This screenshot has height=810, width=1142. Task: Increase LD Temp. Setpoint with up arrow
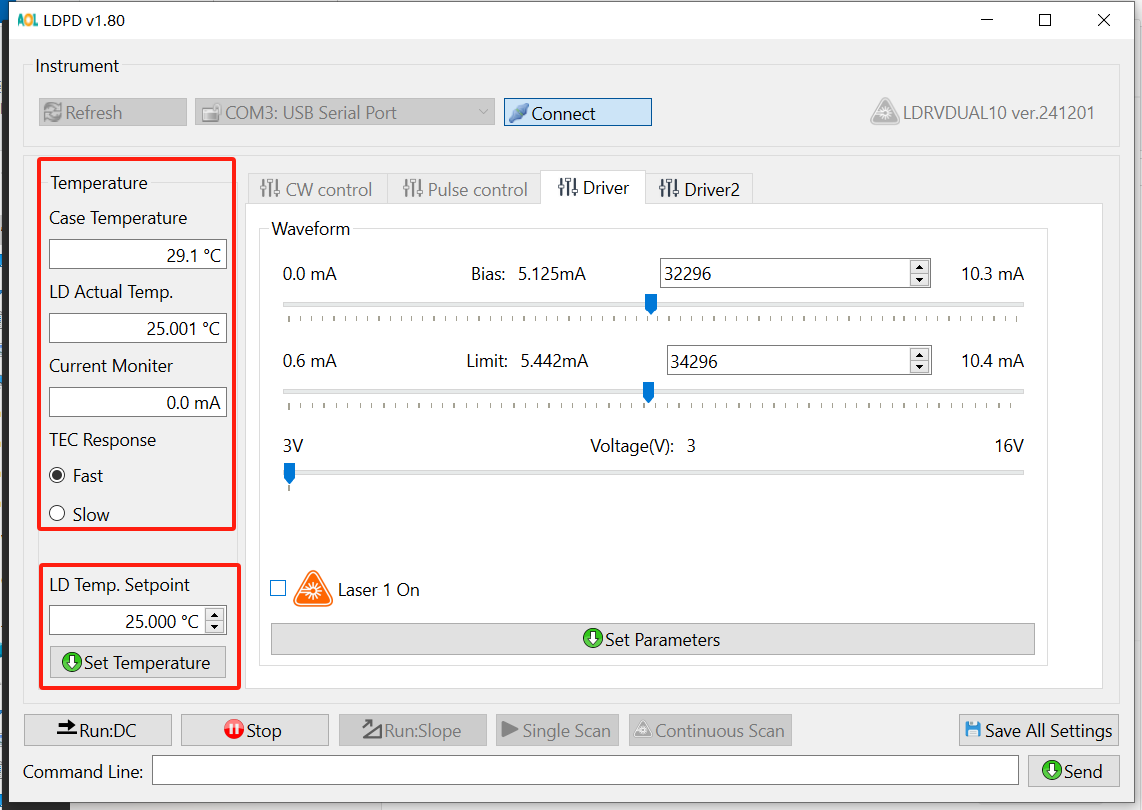pyautogui.click(x=215, y=615)
